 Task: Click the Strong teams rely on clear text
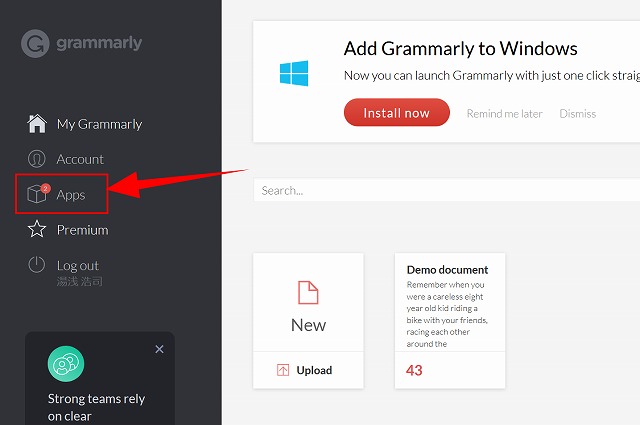(x=96, y=407)
